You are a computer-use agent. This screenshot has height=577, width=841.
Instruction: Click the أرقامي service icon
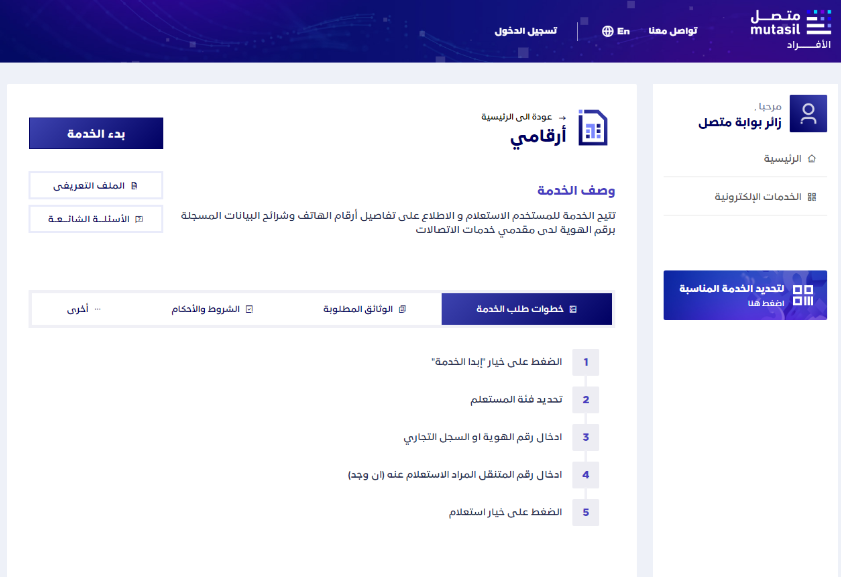click(592, 127)
